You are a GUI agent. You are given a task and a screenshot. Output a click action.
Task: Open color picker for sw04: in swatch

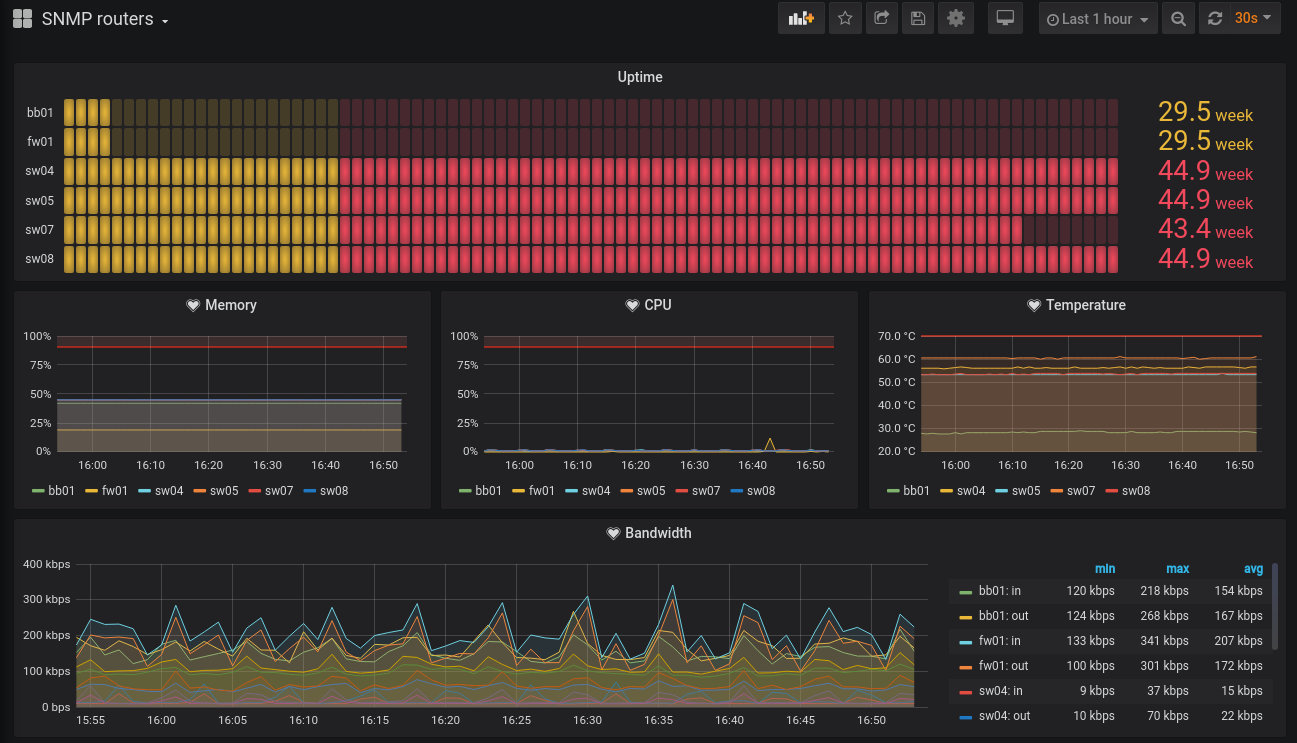coord(965,692)
